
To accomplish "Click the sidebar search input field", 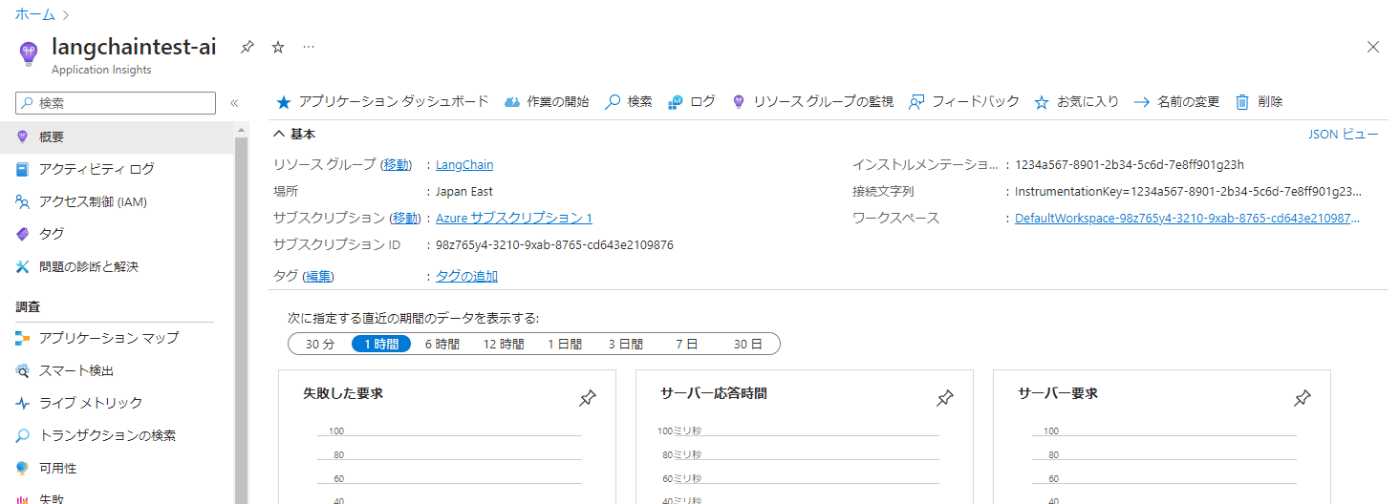I will click(x=116, y=103).
